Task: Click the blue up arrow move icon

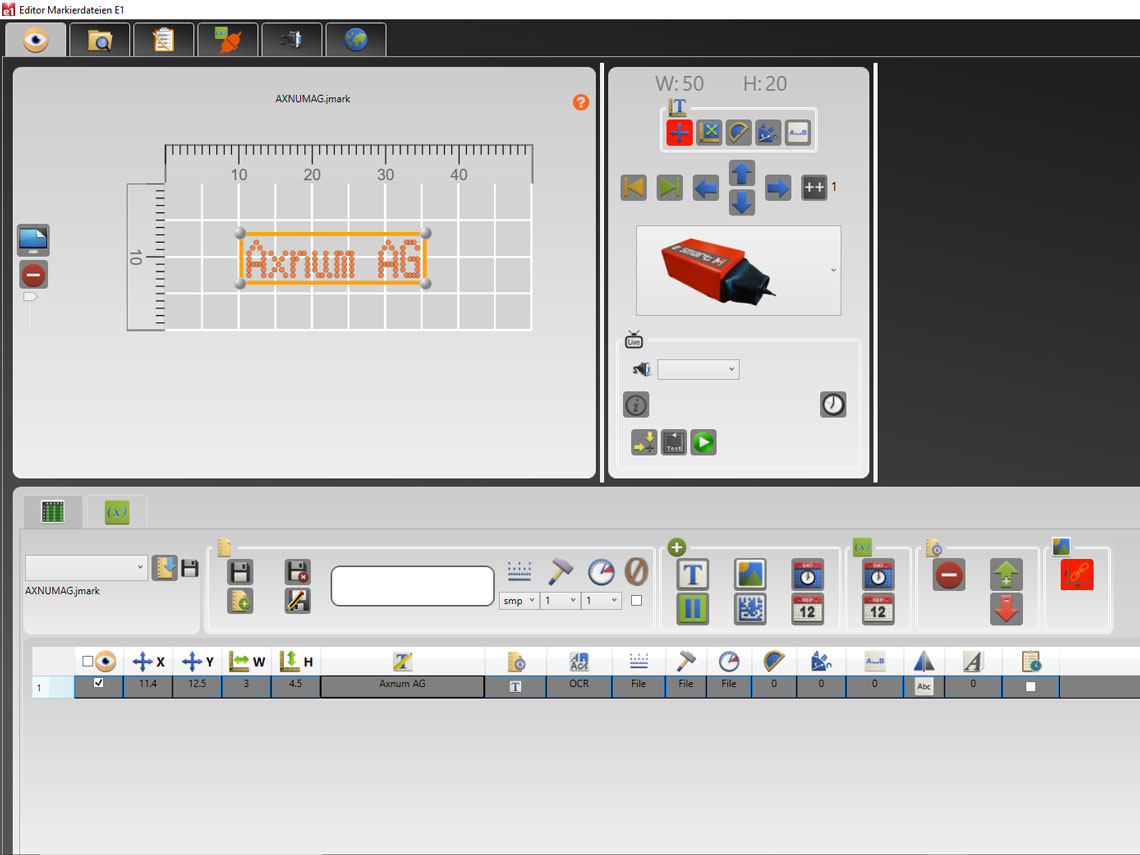Action: pos(741,172)
